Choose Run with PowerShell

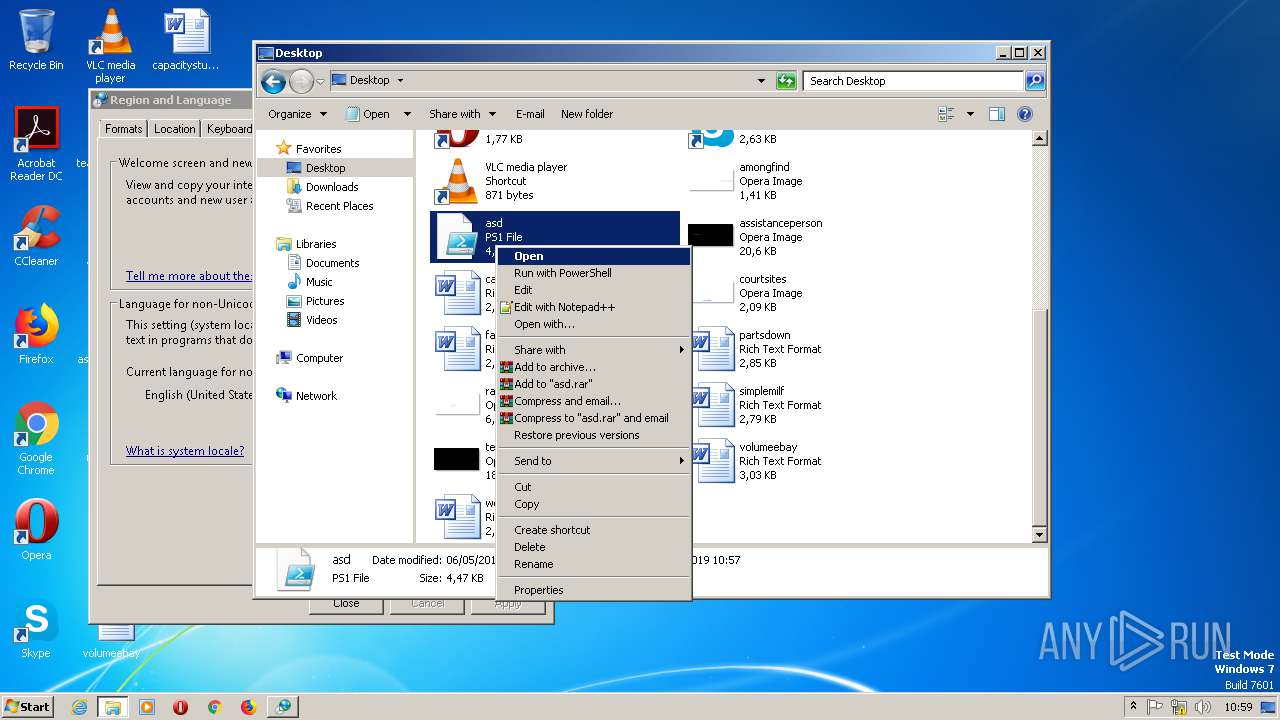click(594, 273)
